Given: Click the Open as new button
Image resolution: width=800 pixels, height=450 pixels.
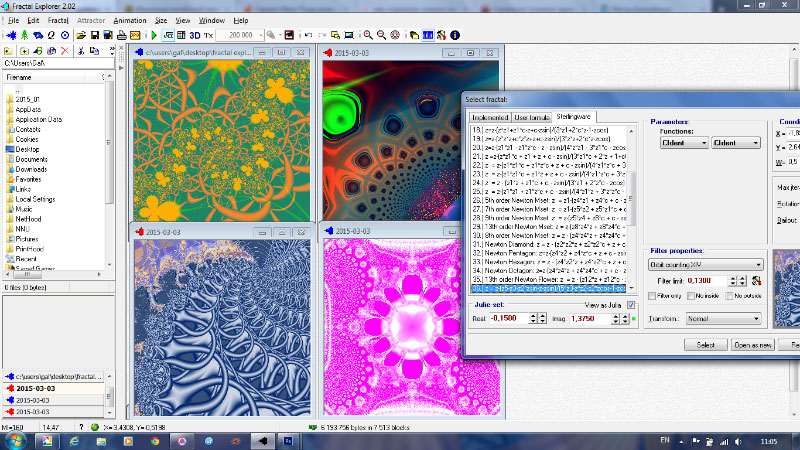Looking at the screenshot, I should [x=753, y=345].
